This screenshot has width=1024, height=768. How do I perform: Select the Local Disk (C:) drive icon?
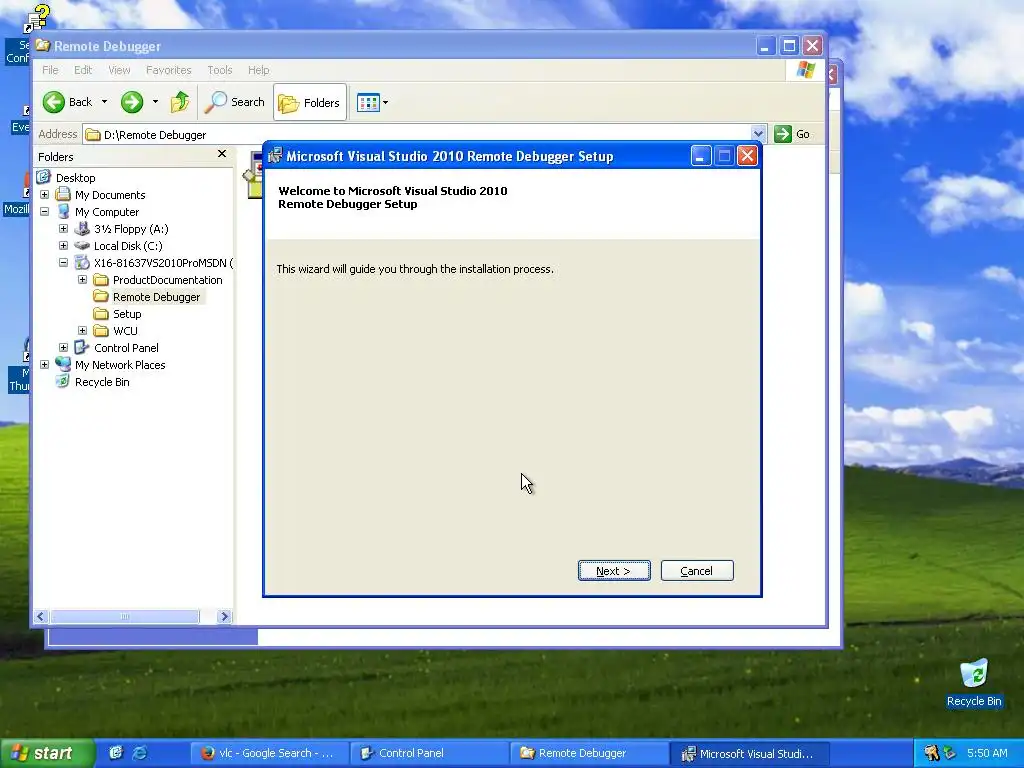(x=82, y=246)
